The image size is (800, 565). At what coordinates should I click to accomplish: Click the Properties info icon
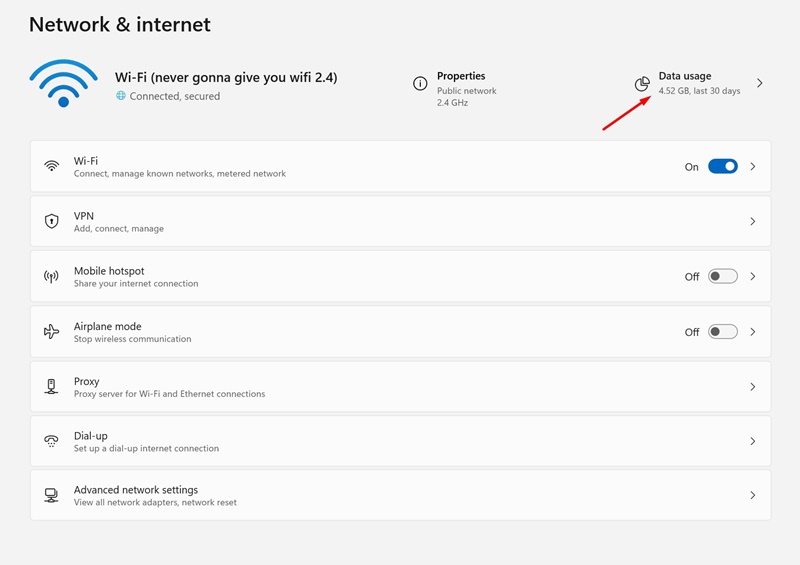click(420, 84)
